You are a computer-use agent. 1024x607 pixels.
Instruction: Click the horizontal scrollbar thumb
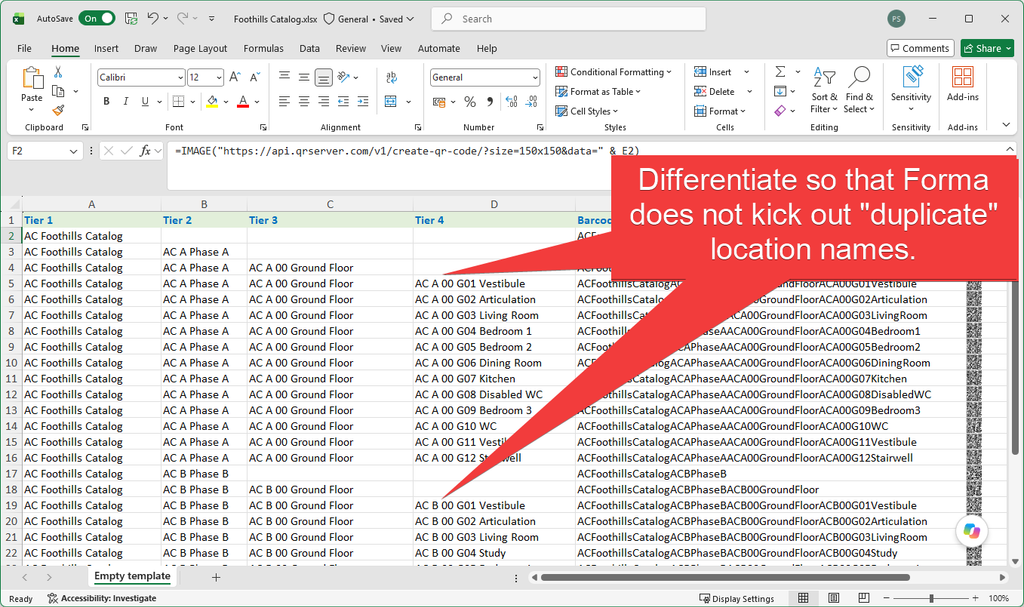[725, 577]
